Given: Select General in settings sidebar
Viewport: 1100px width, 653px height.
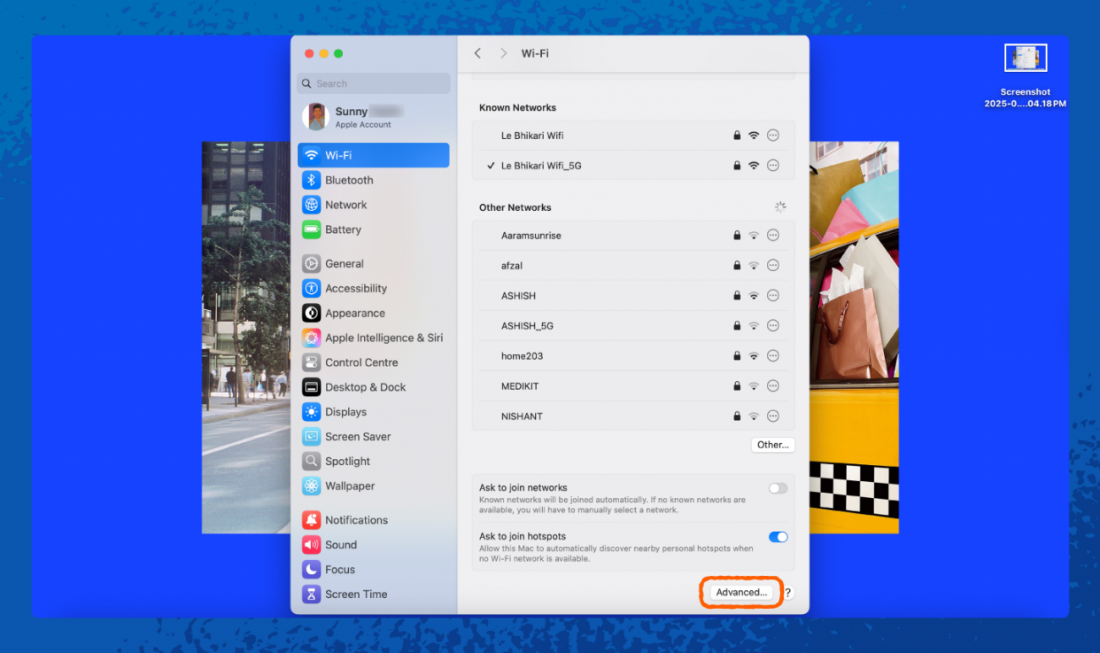Looking at the screenshot, I should 343,264.
